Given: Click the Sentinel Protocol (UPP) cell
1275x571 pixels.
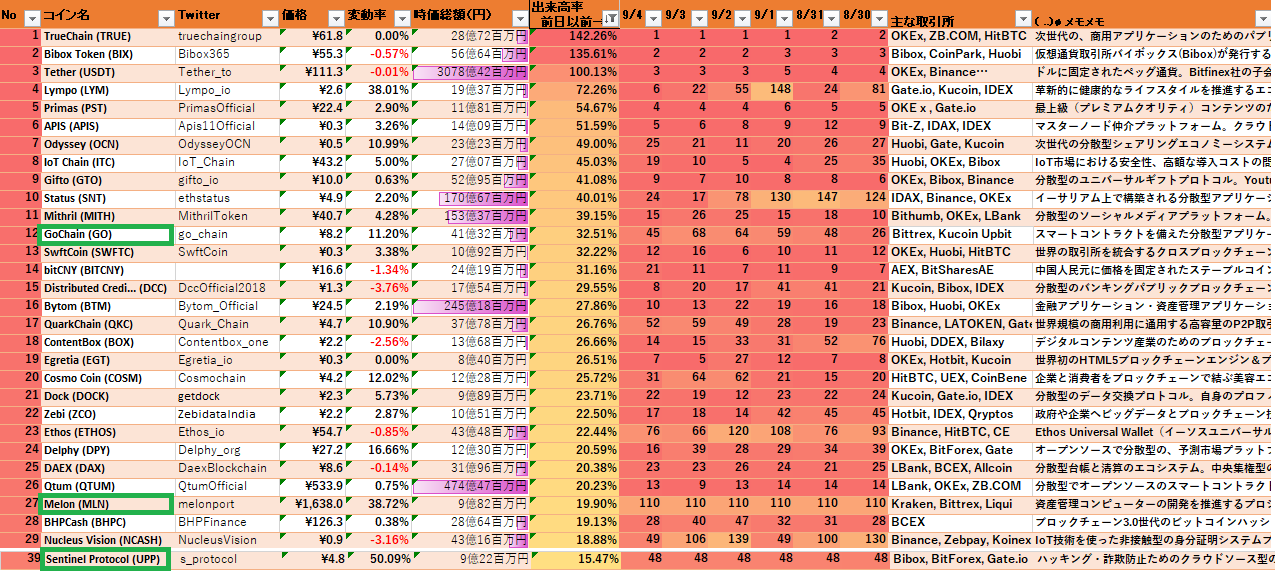Looking at the screenshot, I should tap(106, 559).
